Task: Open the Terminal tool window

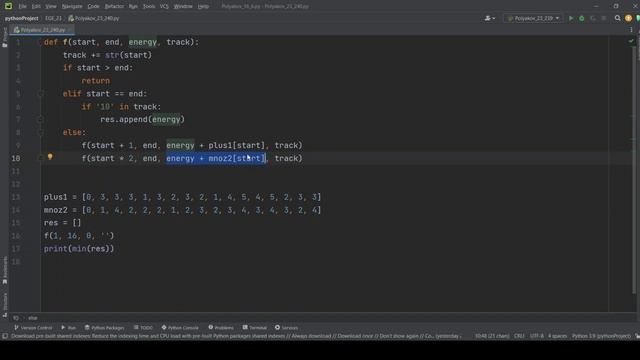Action: (x=255, y=328)
